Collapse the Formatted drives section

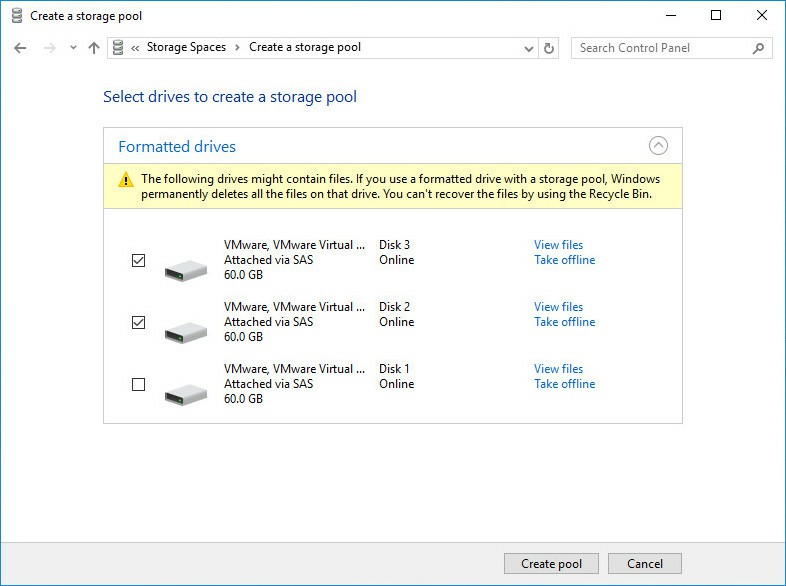(x=658, y=146)
